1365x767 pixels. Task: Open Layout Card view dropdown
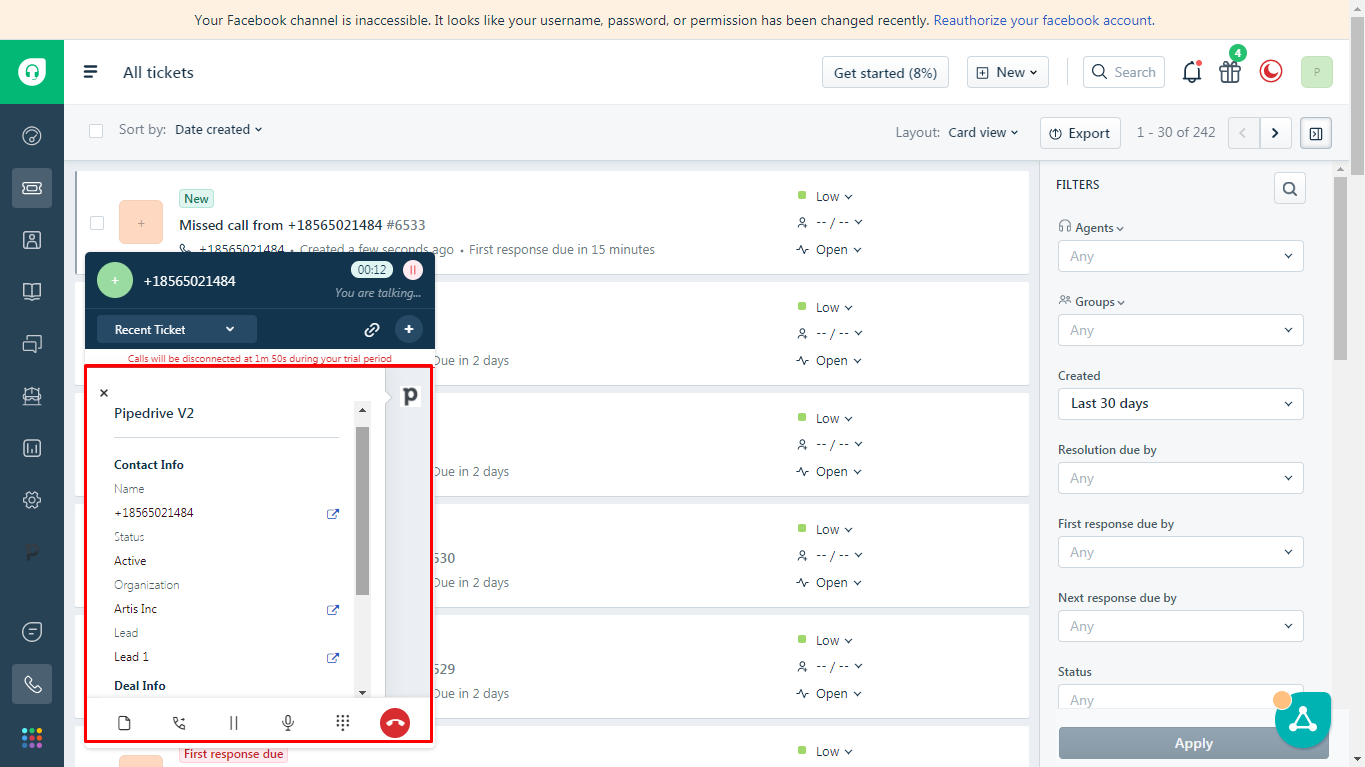pyautogui.click(x=983, y=132)
